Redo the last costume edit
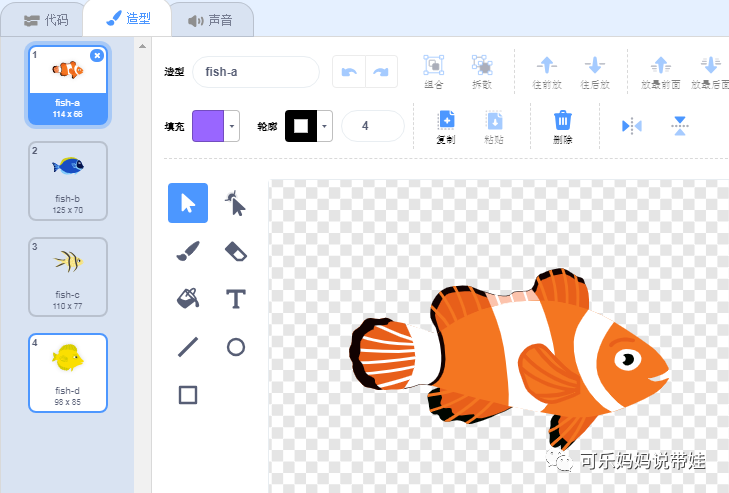This screenshot has height=493, width=729. click(381, 72)
